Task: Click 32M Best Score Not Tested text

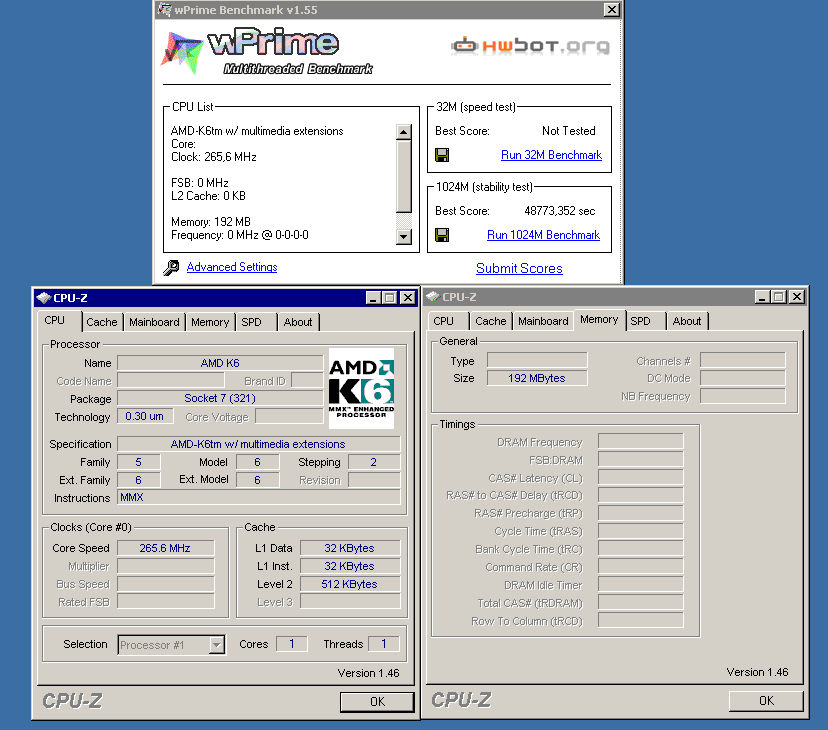Action: pos(569,130)
